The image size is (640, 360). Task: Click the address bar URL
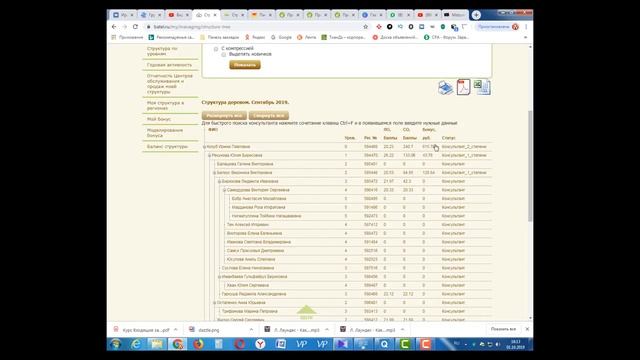coord(192,27)
